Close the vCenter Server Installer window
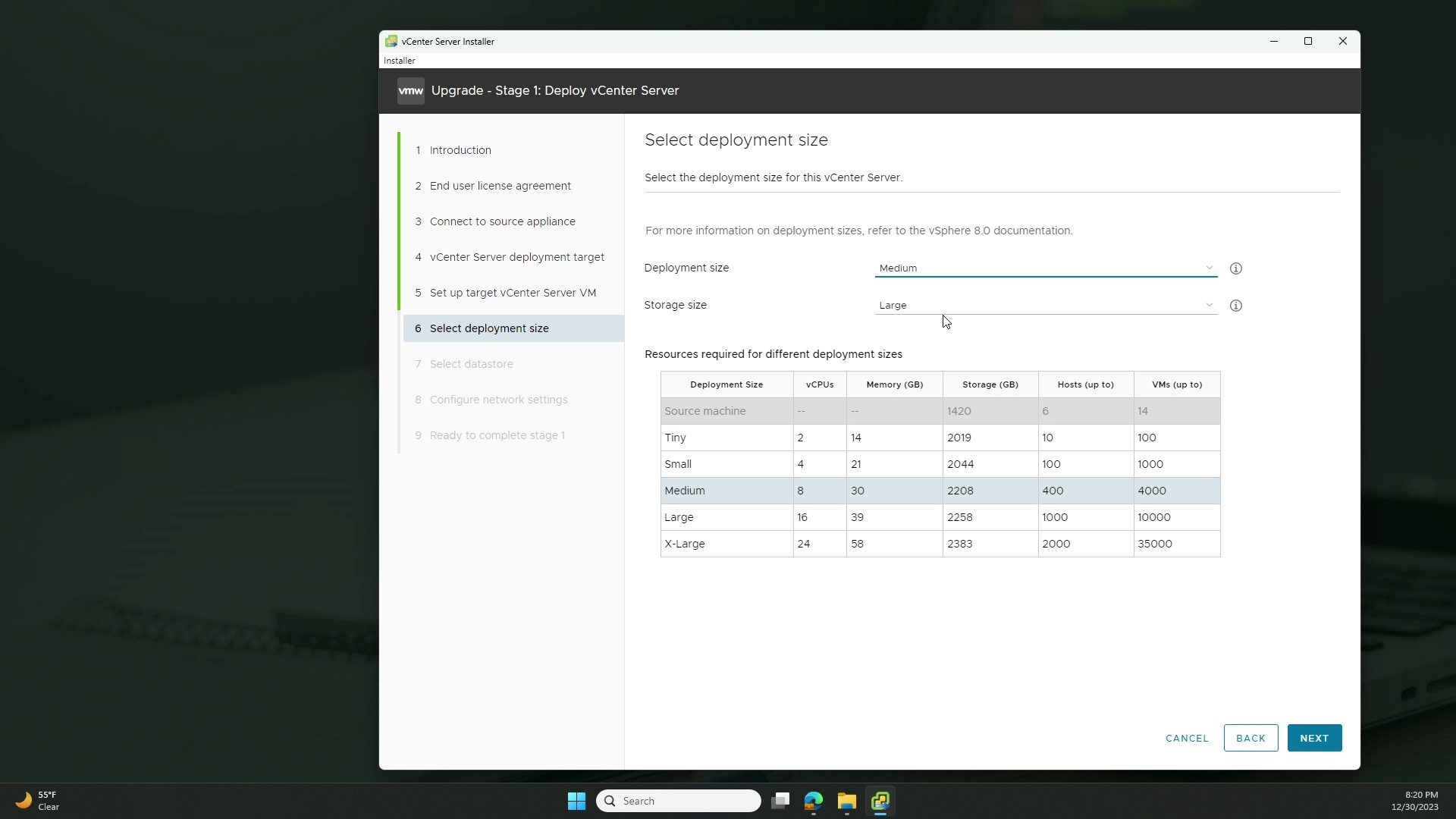This screenshot has width=1456, height=819. click(x=1343, y=42)
